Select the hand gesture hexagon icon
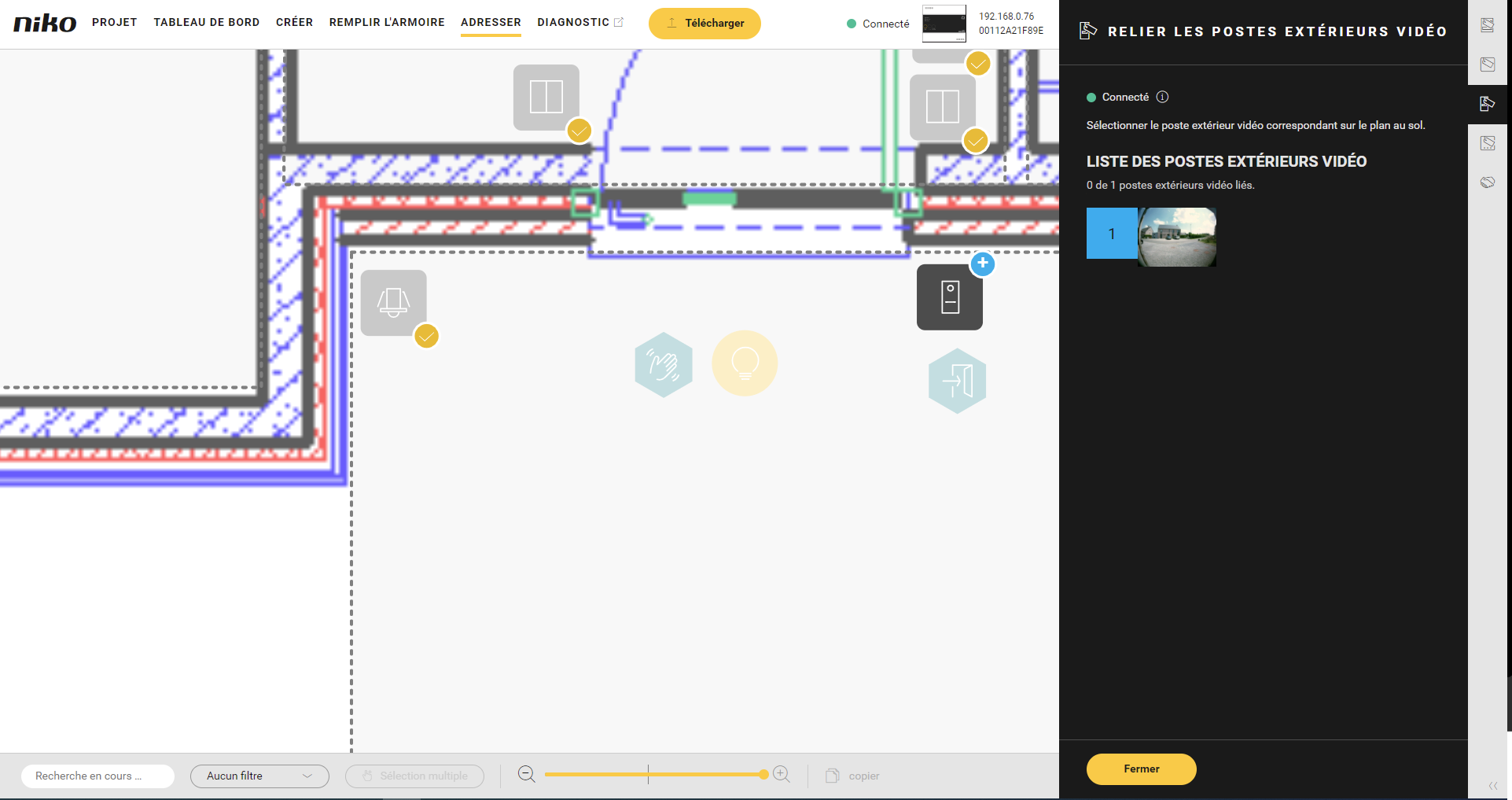Viewport: 1512px width, 800px height. click(x=664, y=365)
